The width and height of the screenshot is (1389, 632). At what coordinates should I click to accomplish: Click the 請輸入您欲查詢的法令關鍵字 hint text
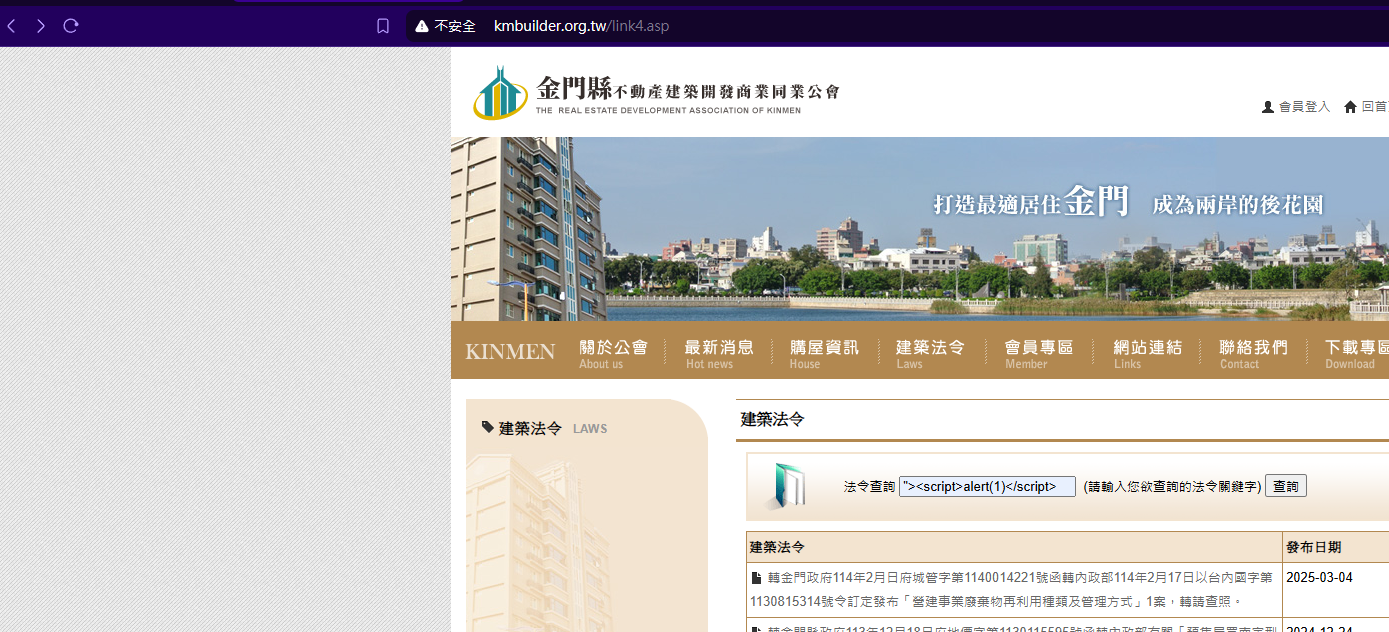pyautogui.click(x=1172, y=487)
